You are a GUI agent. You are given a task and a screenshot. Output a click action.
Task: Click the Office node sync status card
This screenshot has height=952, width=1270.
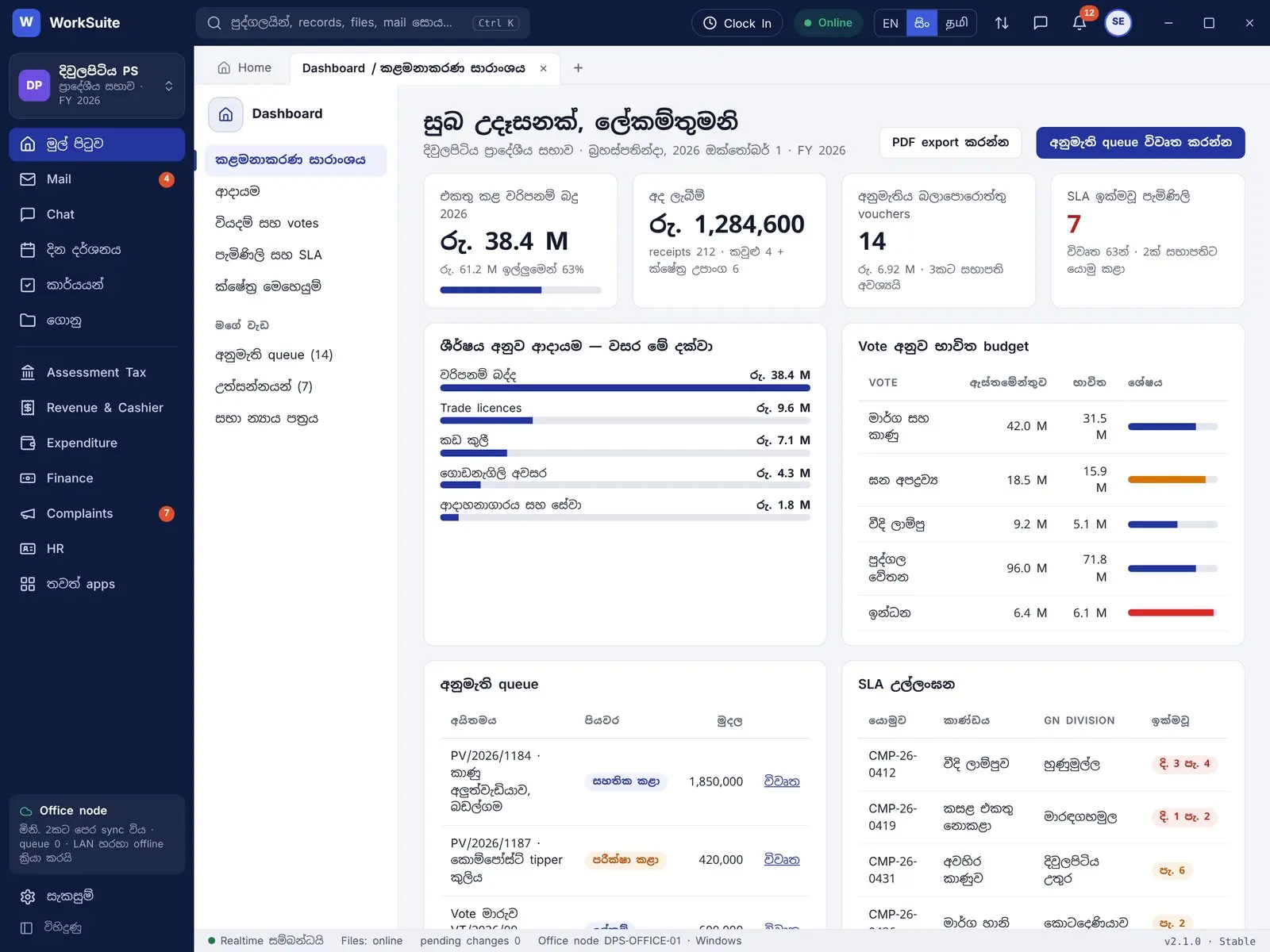[97, 835]
